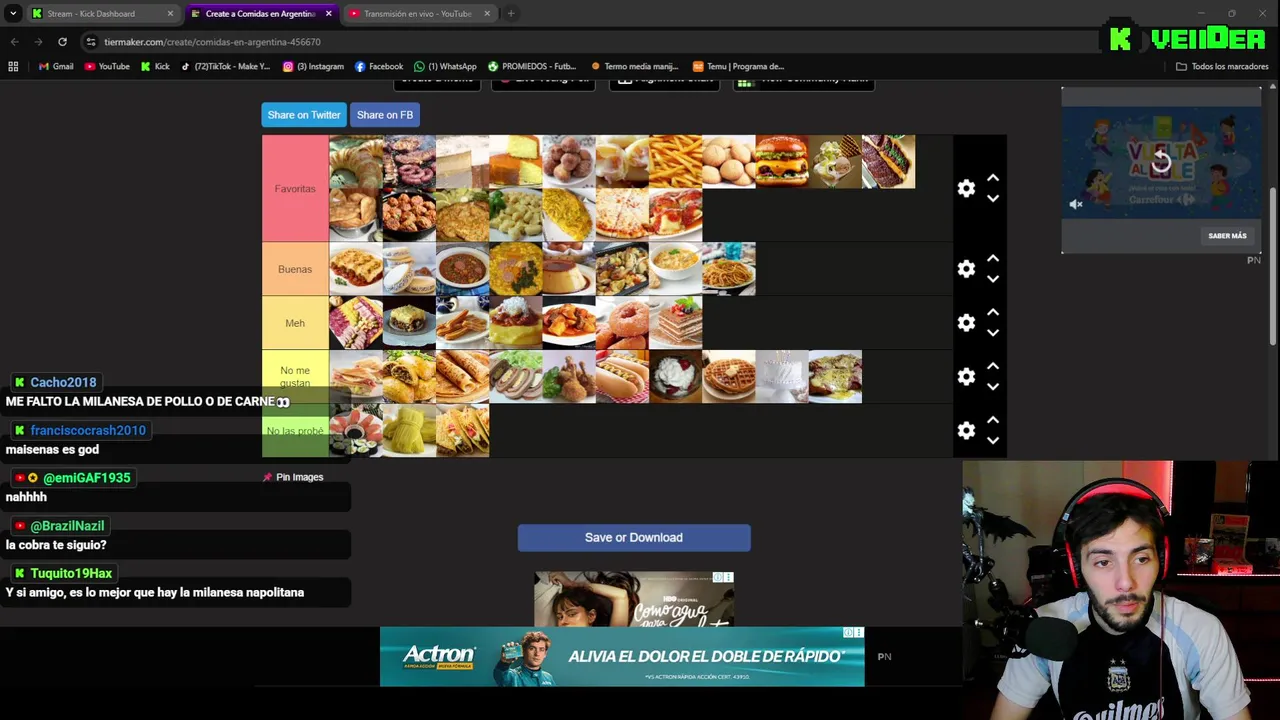Select the hamburger image in Favoritas

pos(782,162)
